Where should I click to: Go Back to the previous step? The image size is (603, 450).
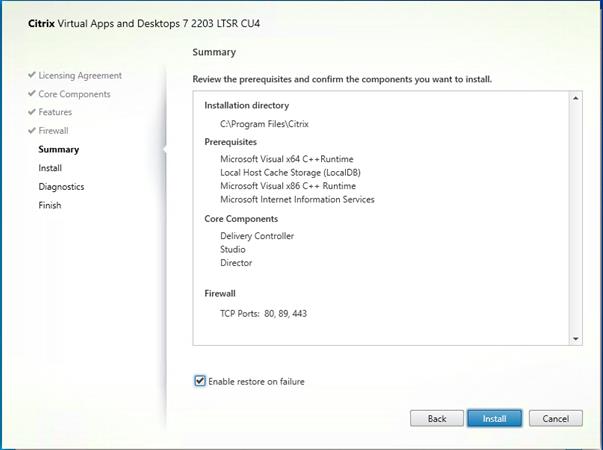[x=436, y=418]
